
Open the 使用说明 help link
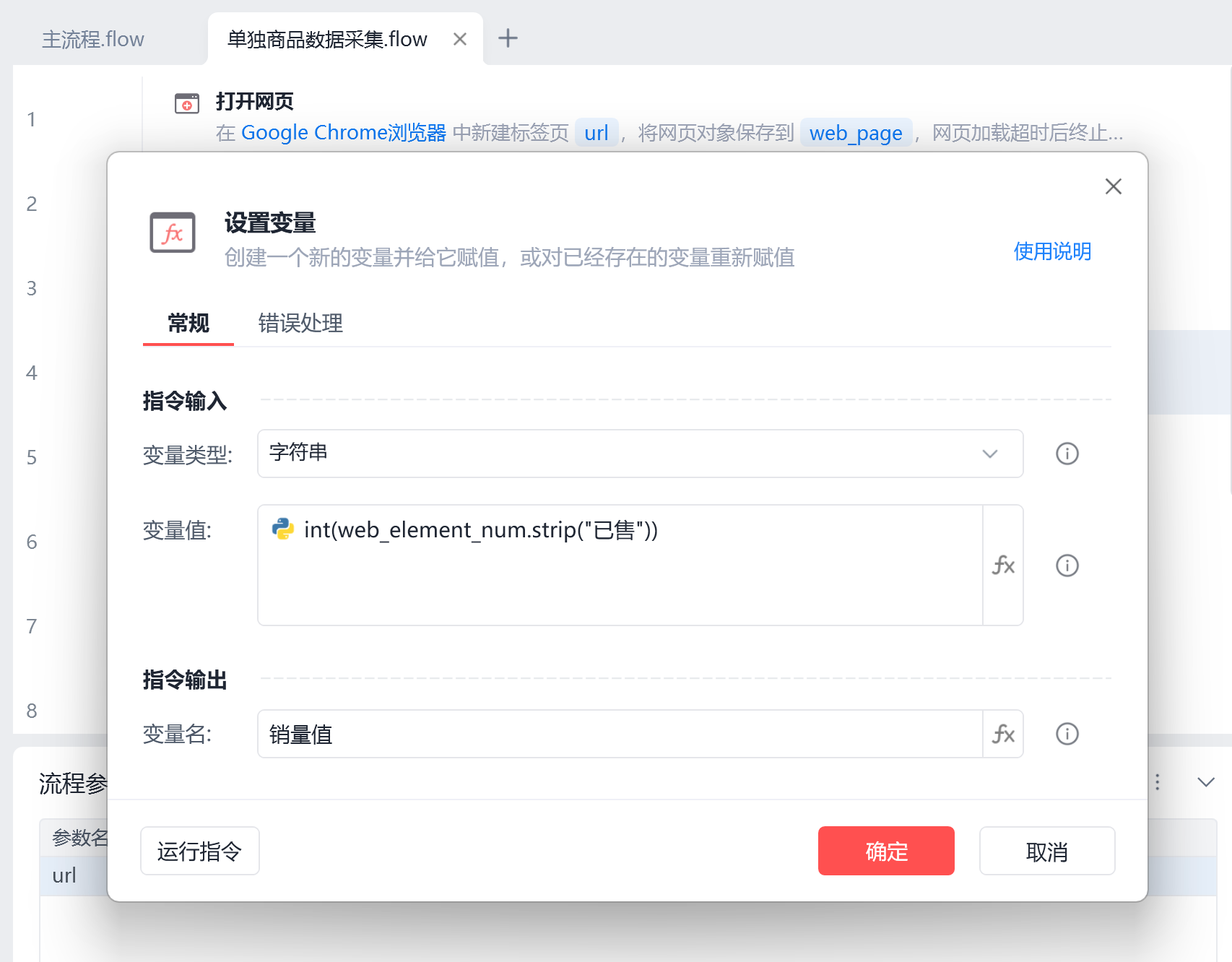pos(1053,252)
